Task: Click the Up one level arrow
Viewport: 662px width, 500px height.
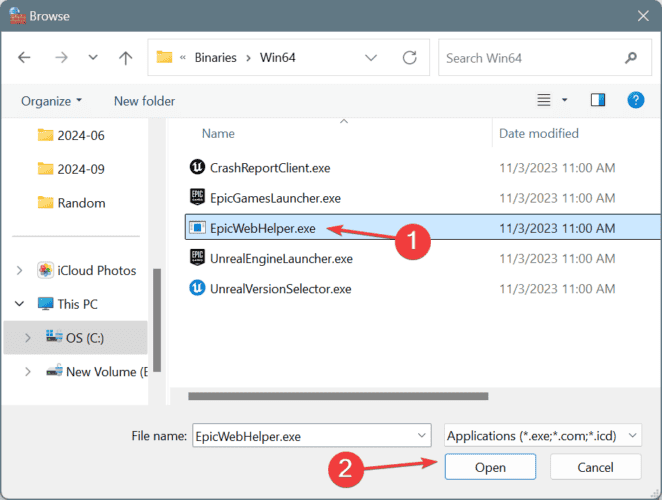Action: [x=125, y=58]
